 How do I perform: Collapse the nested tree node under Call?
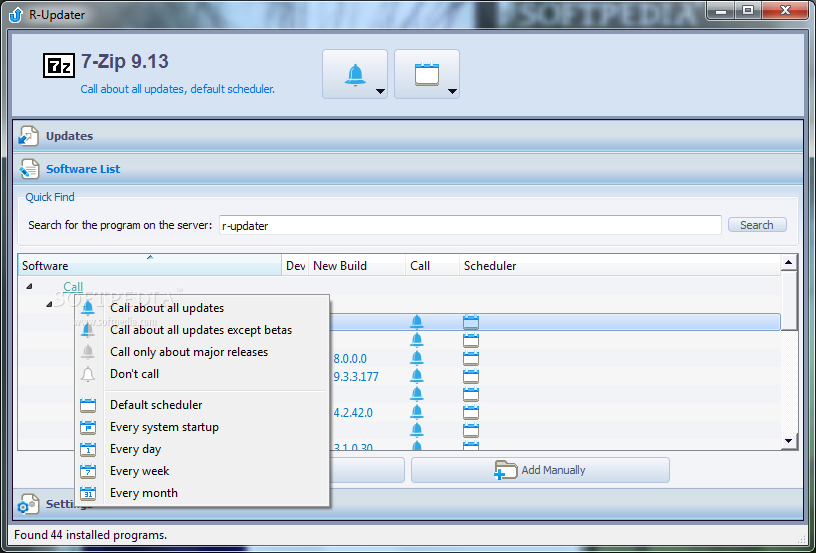pyautogui.click(x=49, y=304)
